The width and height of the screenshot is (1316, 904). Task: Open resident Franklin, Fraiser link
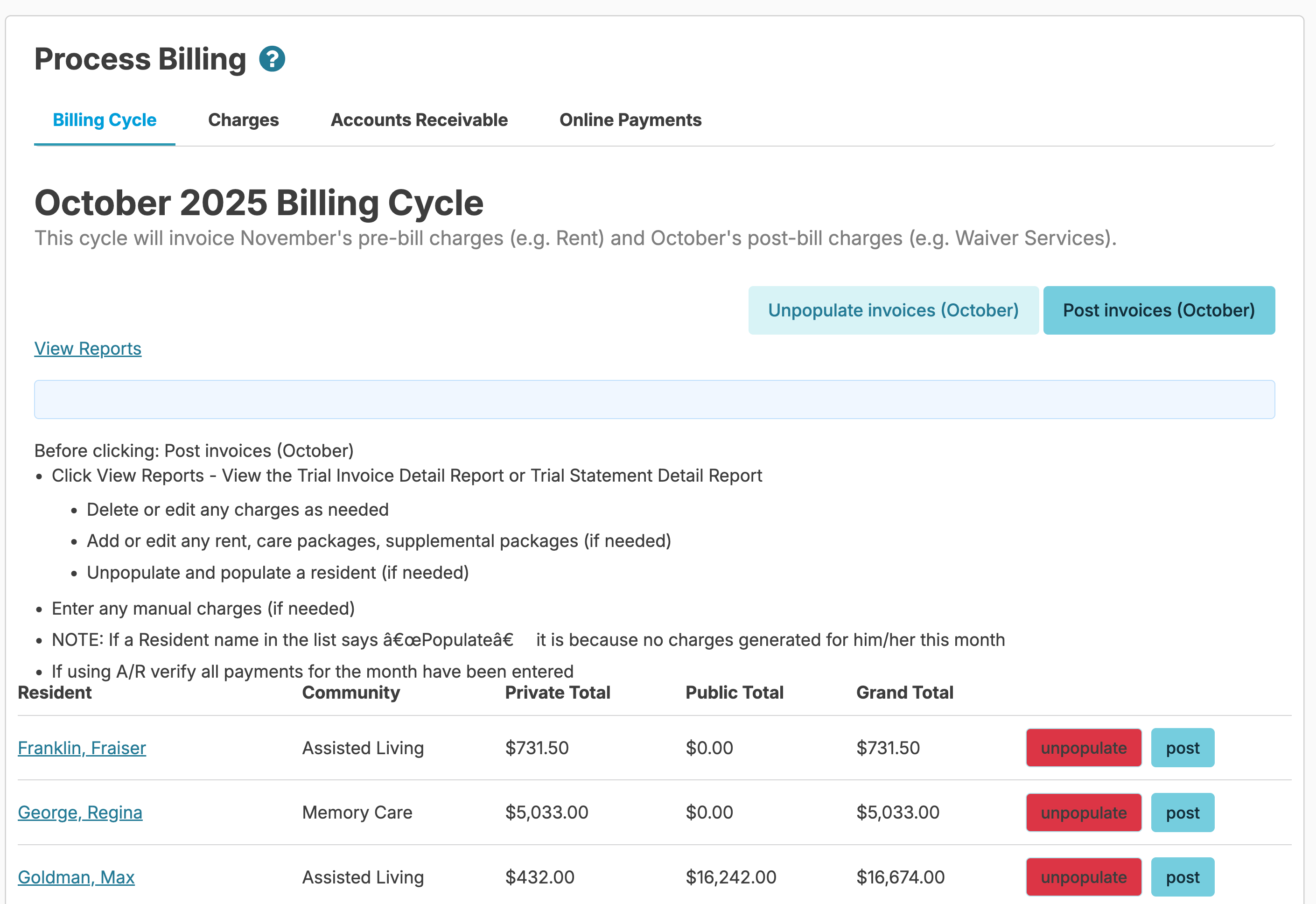tap(82, 748)
